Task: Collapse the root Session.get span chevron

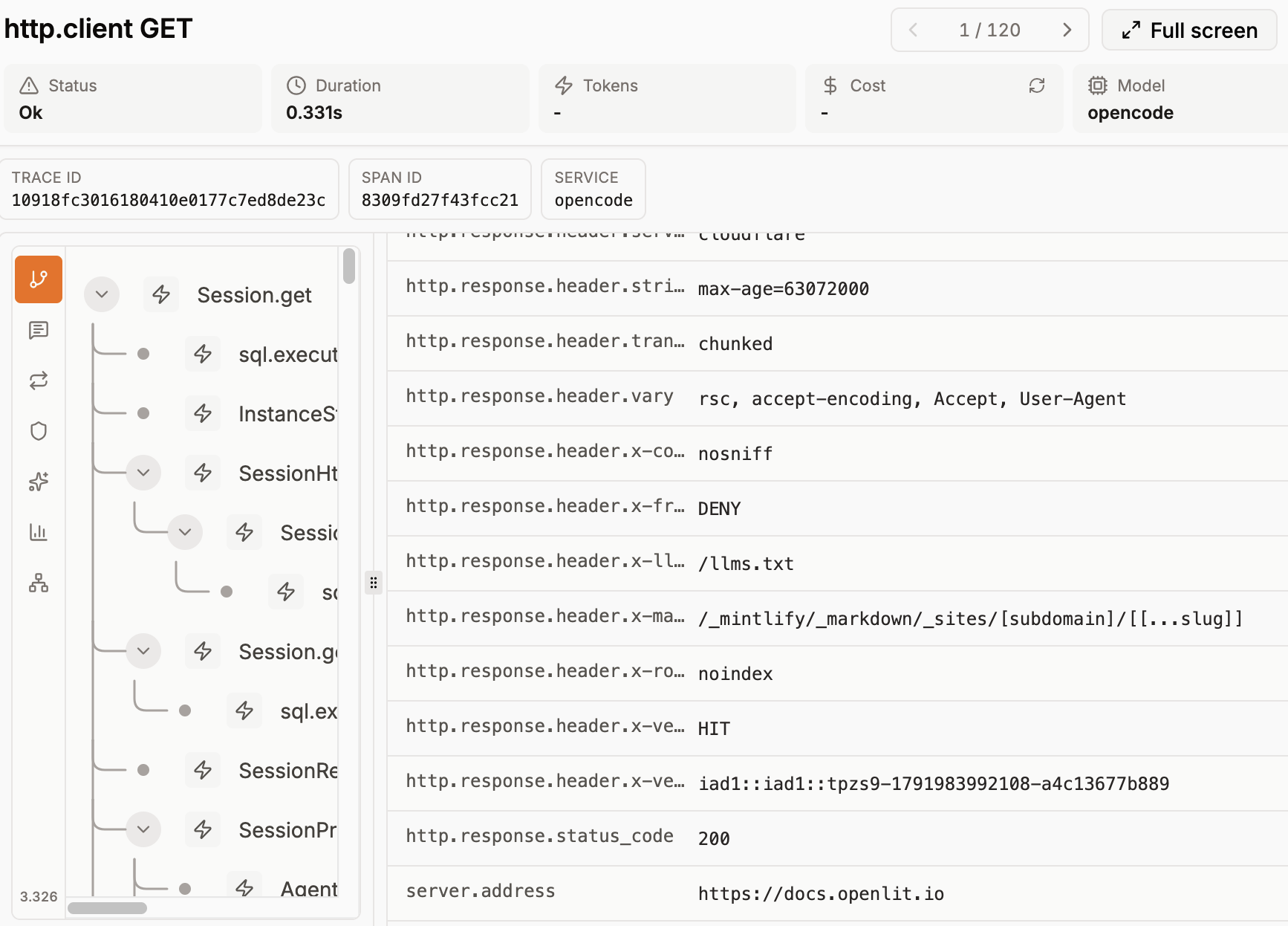Action: [102, 295]
